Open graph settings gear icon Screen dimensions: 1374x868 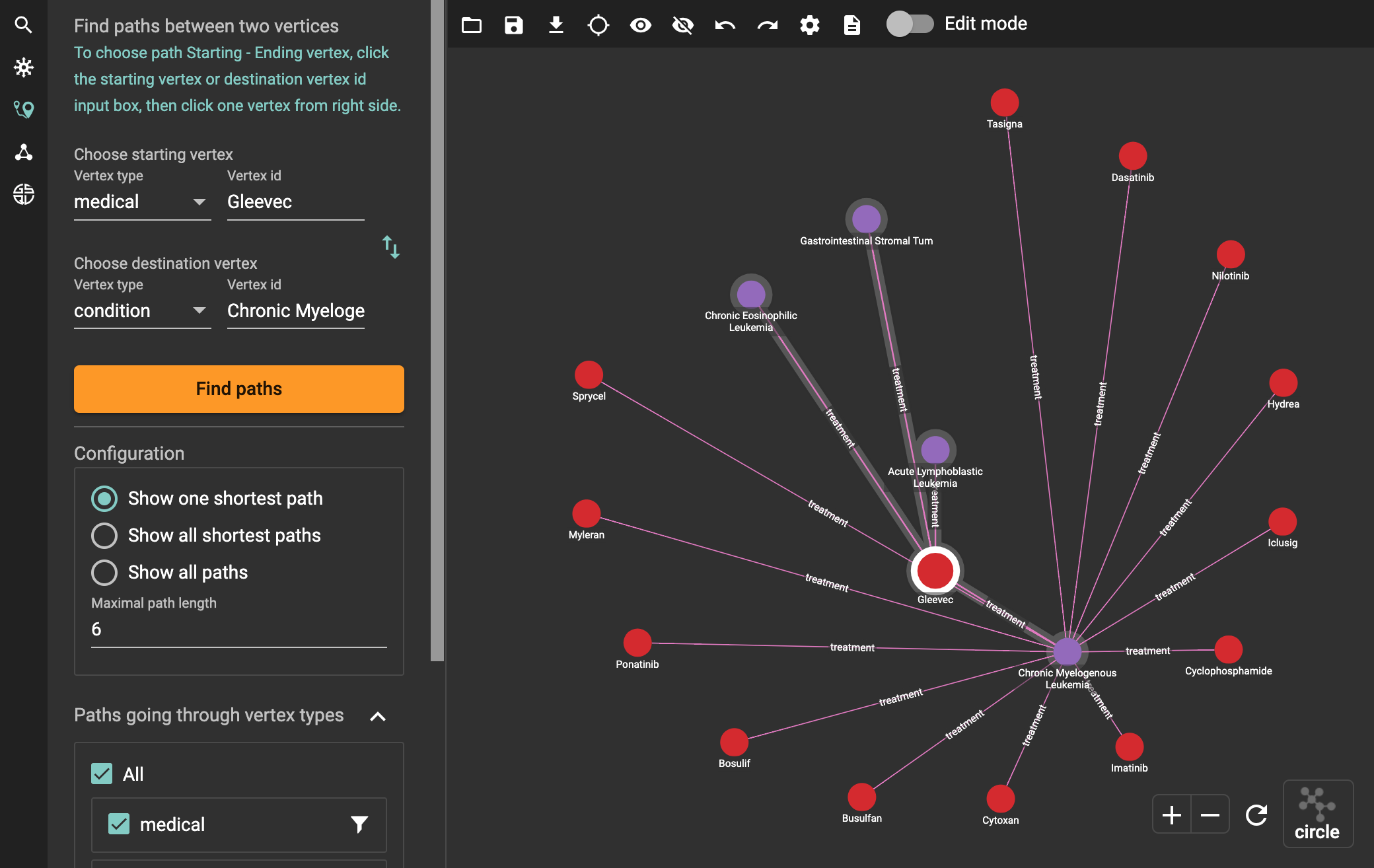pos(809,25)
